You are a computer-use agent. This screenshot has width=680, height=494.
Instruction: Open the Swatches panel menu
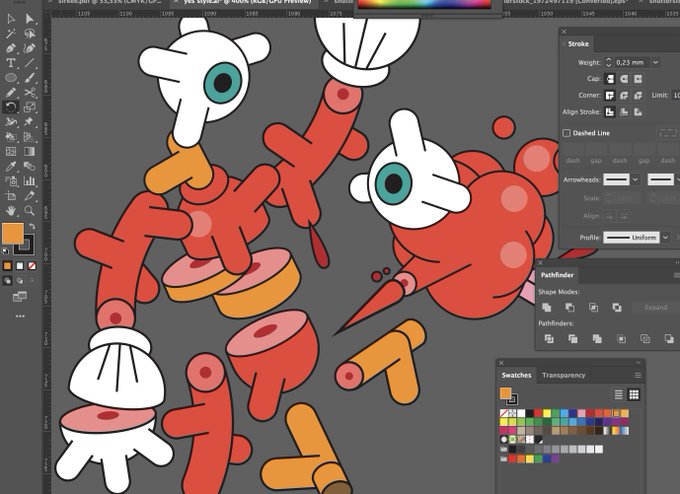638,375
